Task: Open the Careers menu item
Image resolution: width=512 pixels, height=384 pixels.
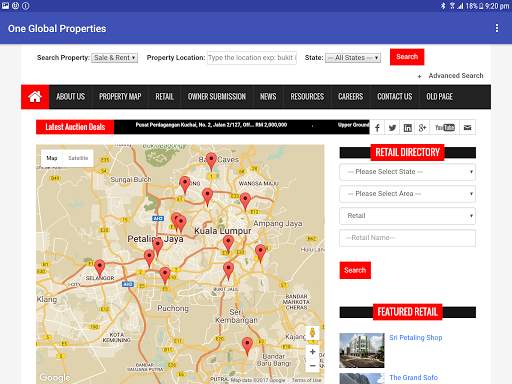Action: [x=350, y=97]
